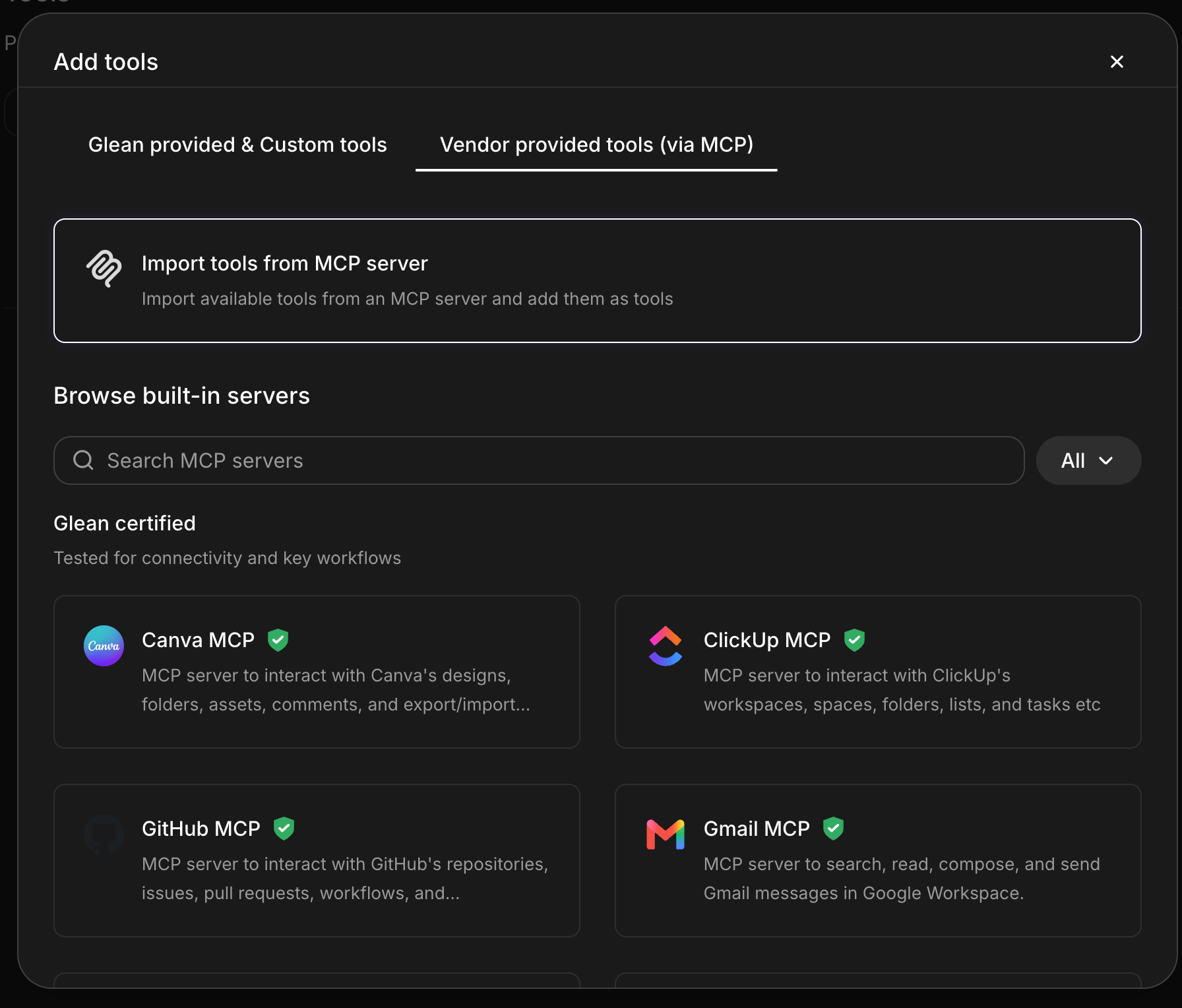Click Canva MCP certified shield badge
1182x1008 pixels.
pyautogui.click(x=278, y=640)
